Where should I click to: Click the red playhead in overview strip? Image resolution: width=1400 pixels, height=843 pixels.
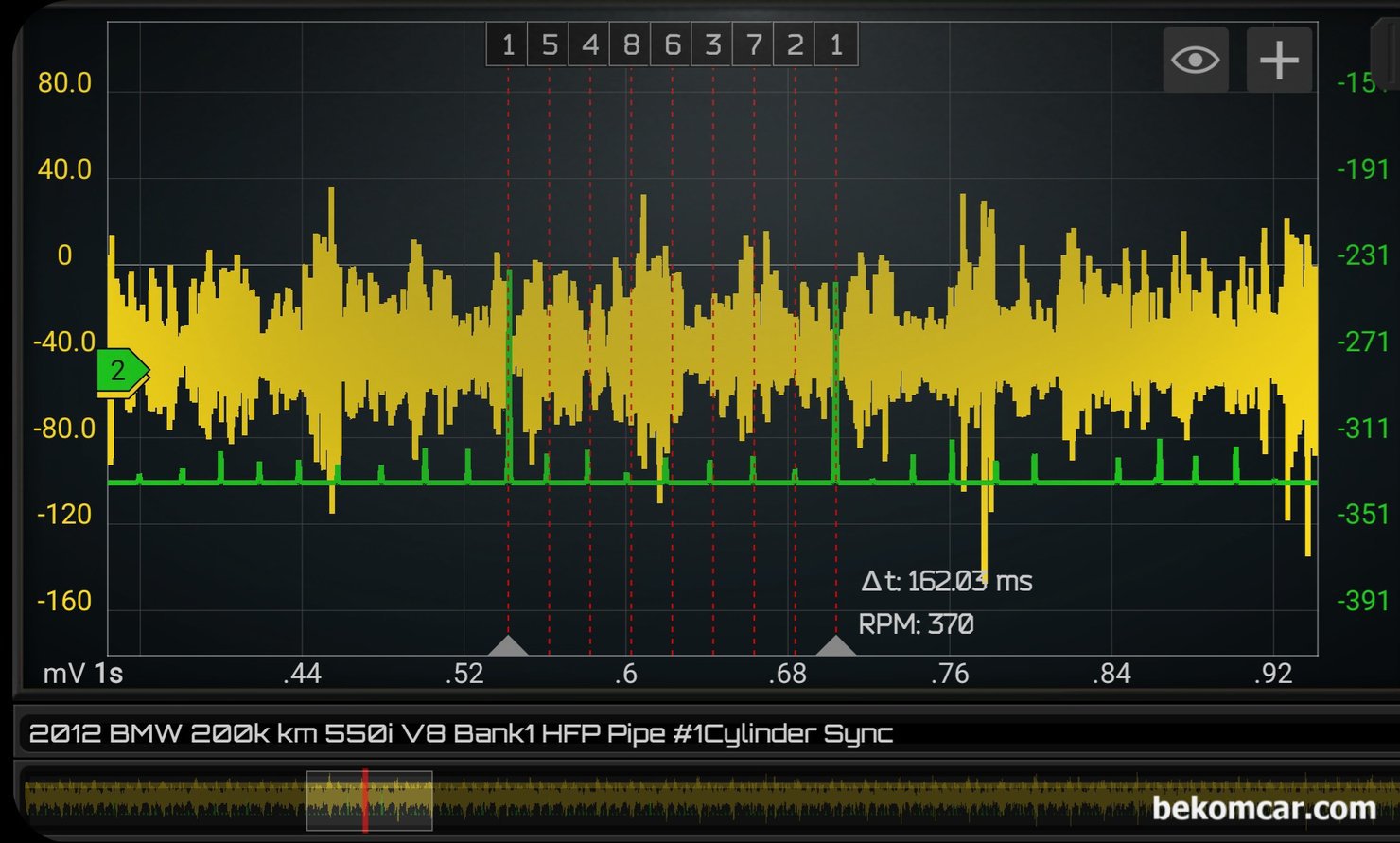[x=365, y=800]
